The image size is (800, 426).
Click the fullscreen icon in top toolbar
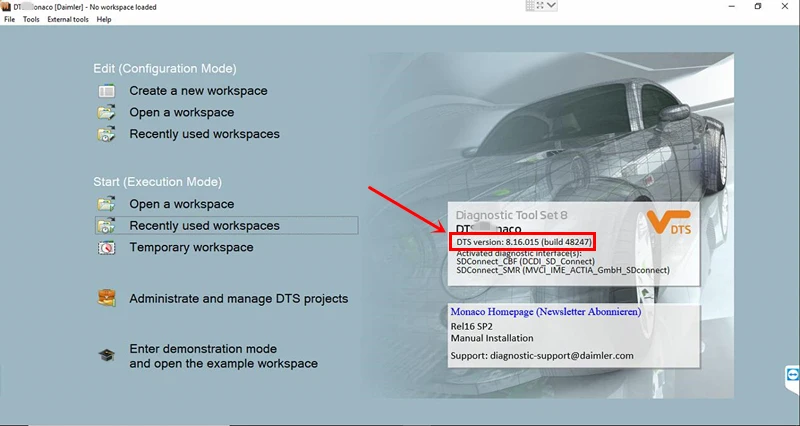point(540,6)
